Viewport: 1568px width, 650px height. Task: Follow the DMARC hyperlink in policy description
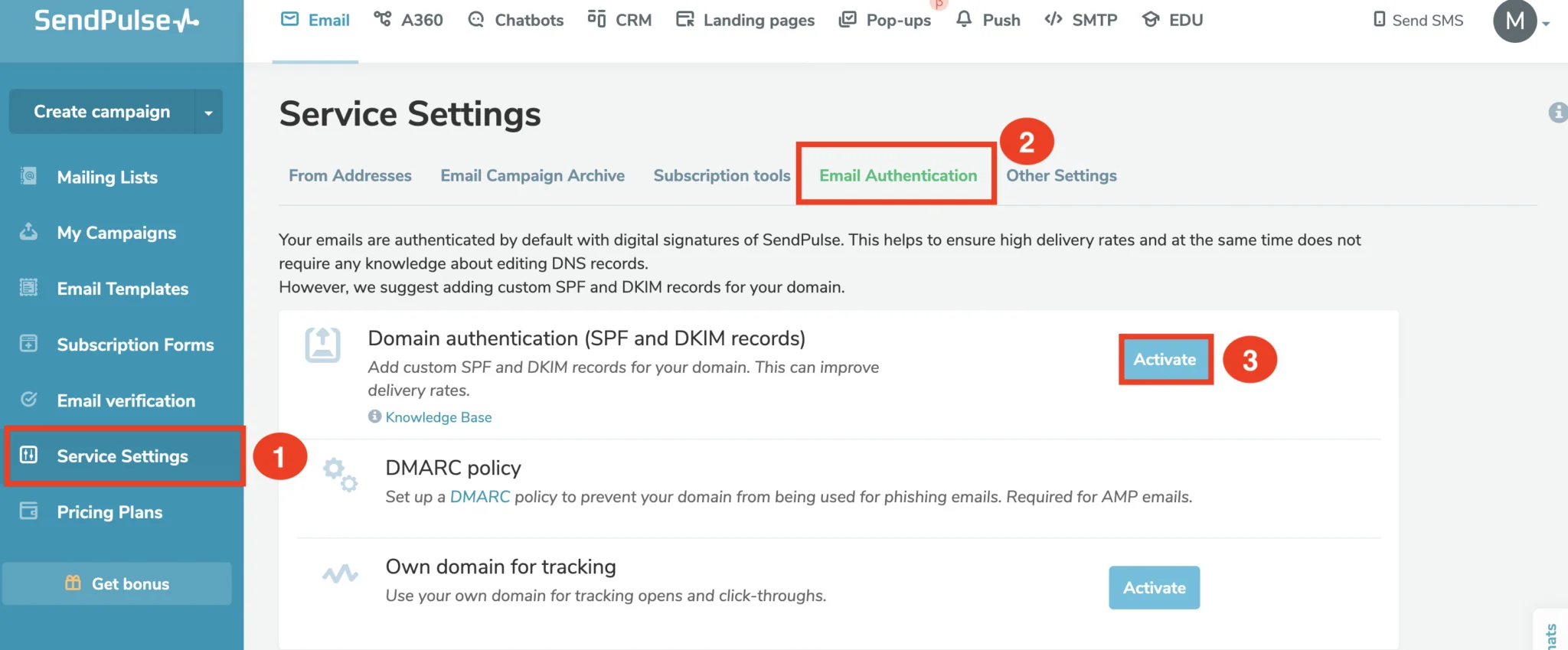[480, 497]
